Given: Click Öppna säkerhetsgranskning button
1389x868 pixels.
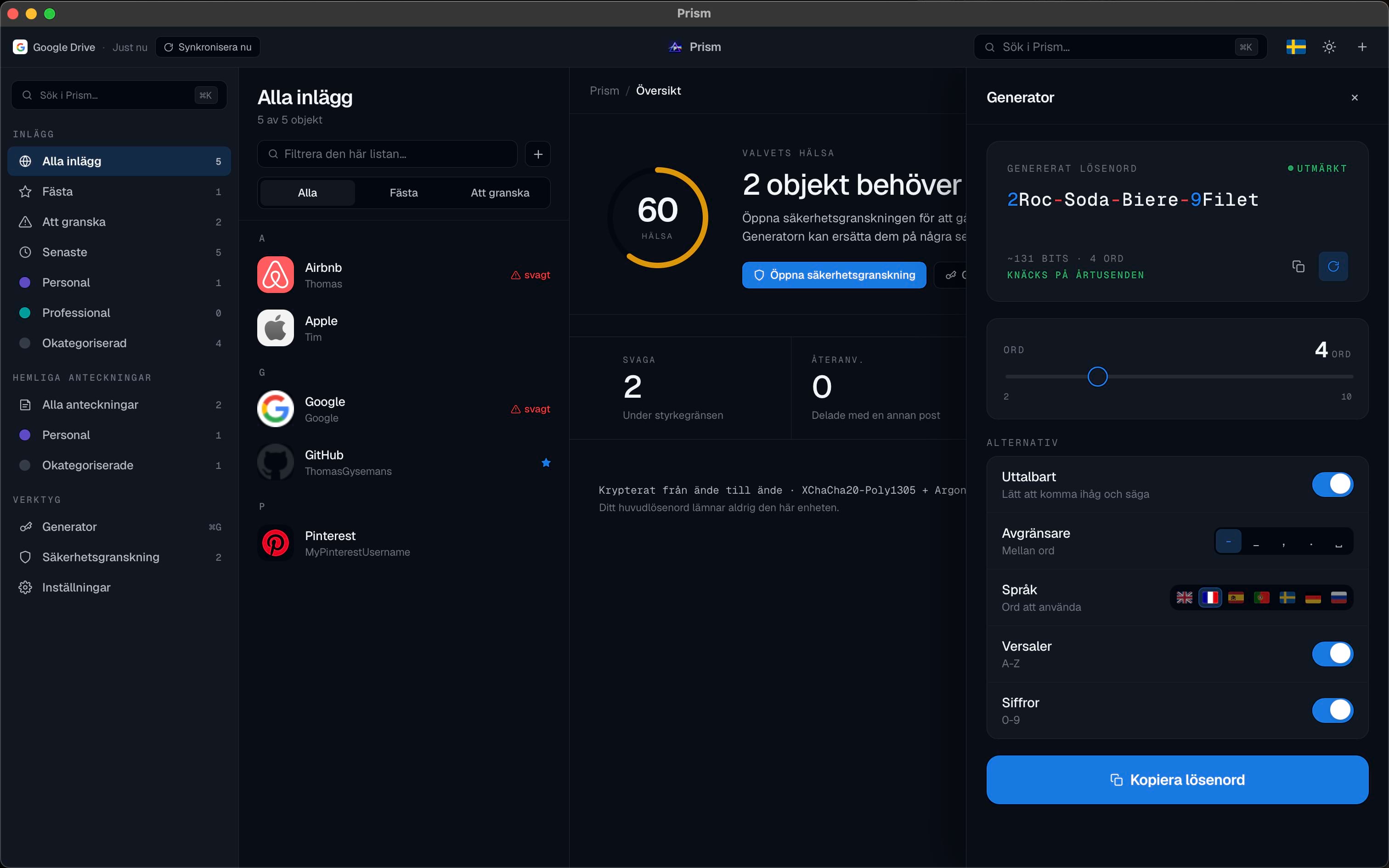Looking at the screenshot, I should 834,275.
